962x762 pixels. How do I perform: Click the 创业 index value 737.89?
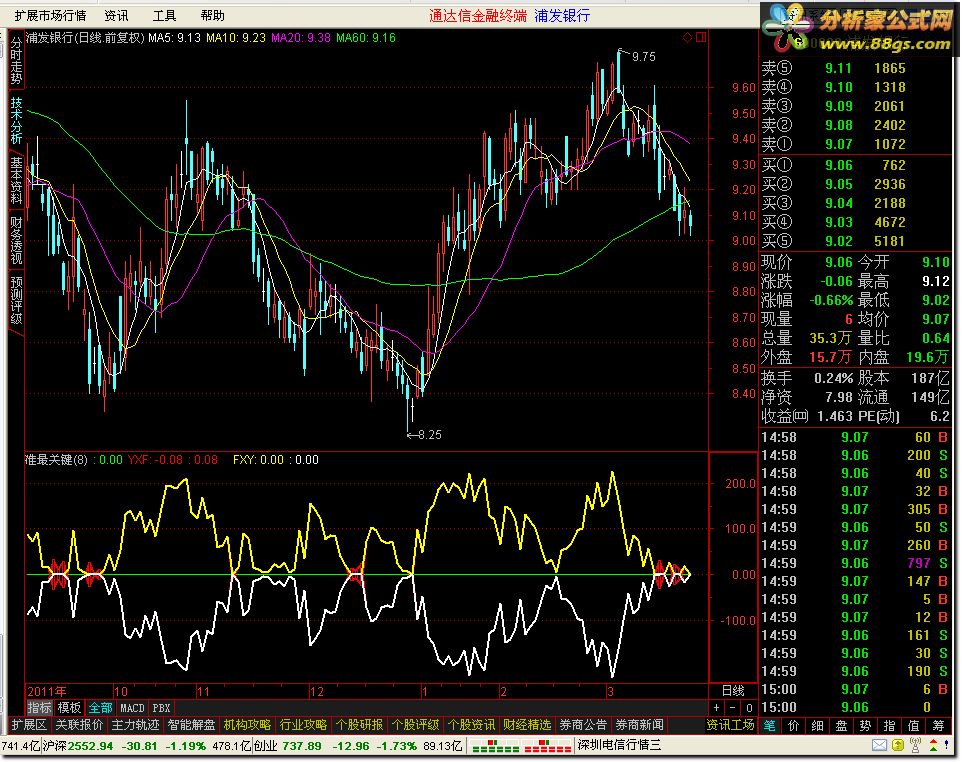click(x=300, y=746)
